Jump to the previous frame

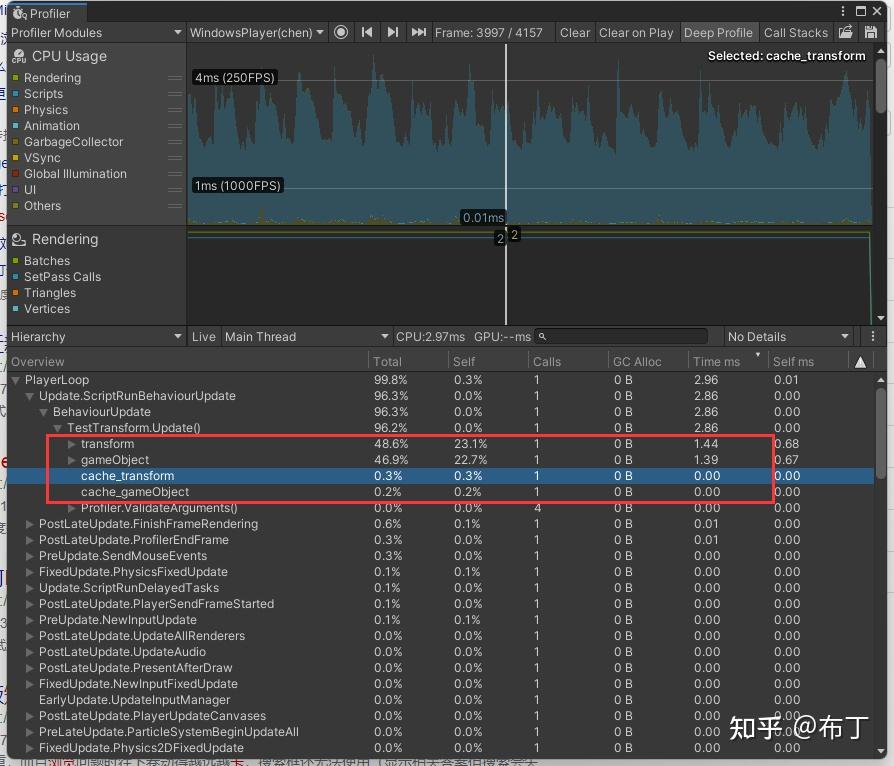tap(367, 32)
